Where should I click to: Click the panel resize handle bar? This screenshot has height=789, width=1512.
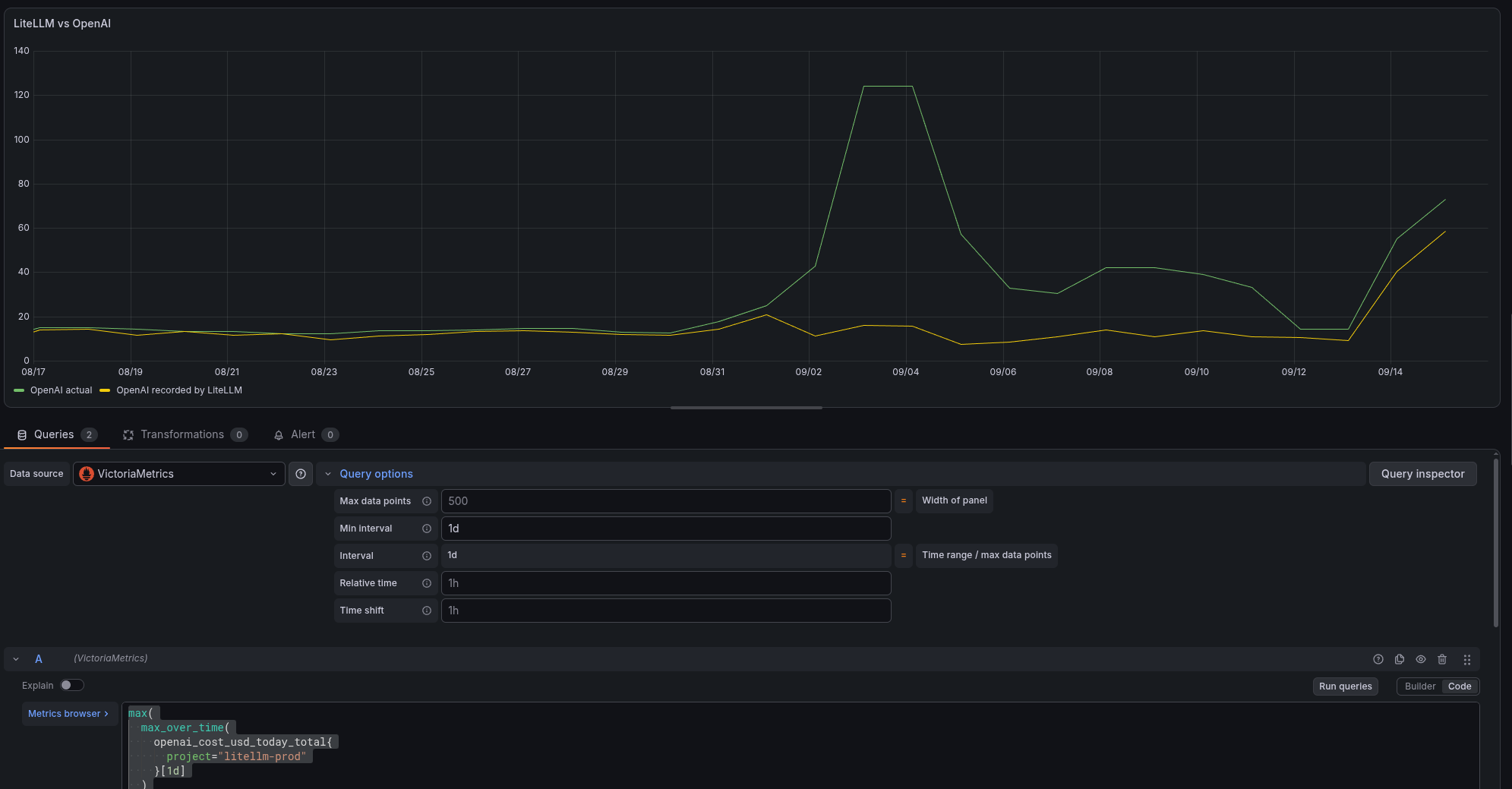point(747,408)
